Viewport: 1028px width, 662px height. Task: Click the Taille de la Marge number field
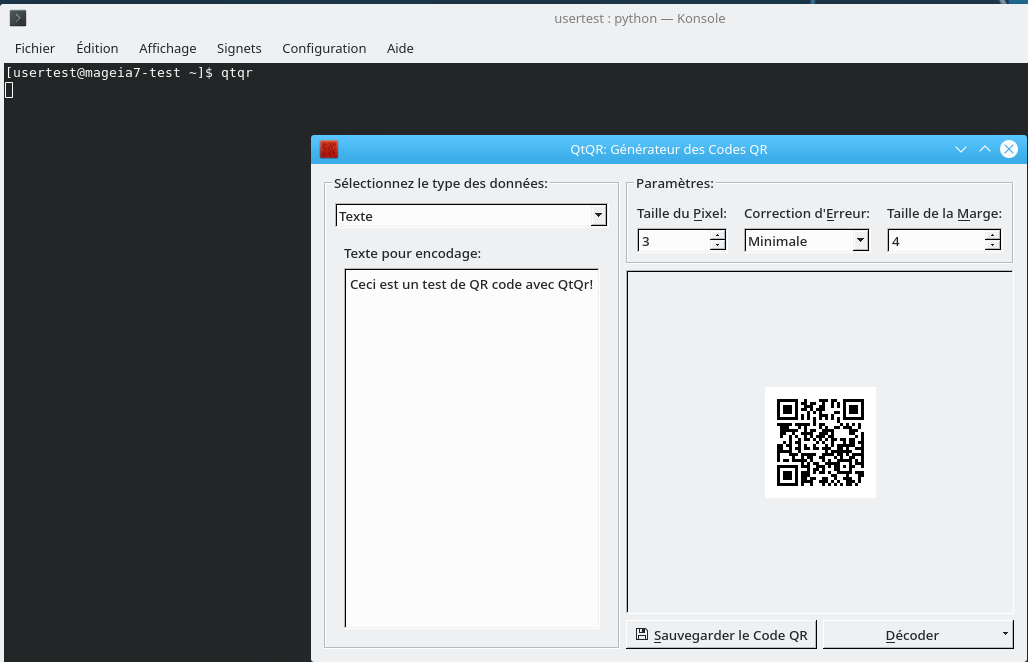936,241
